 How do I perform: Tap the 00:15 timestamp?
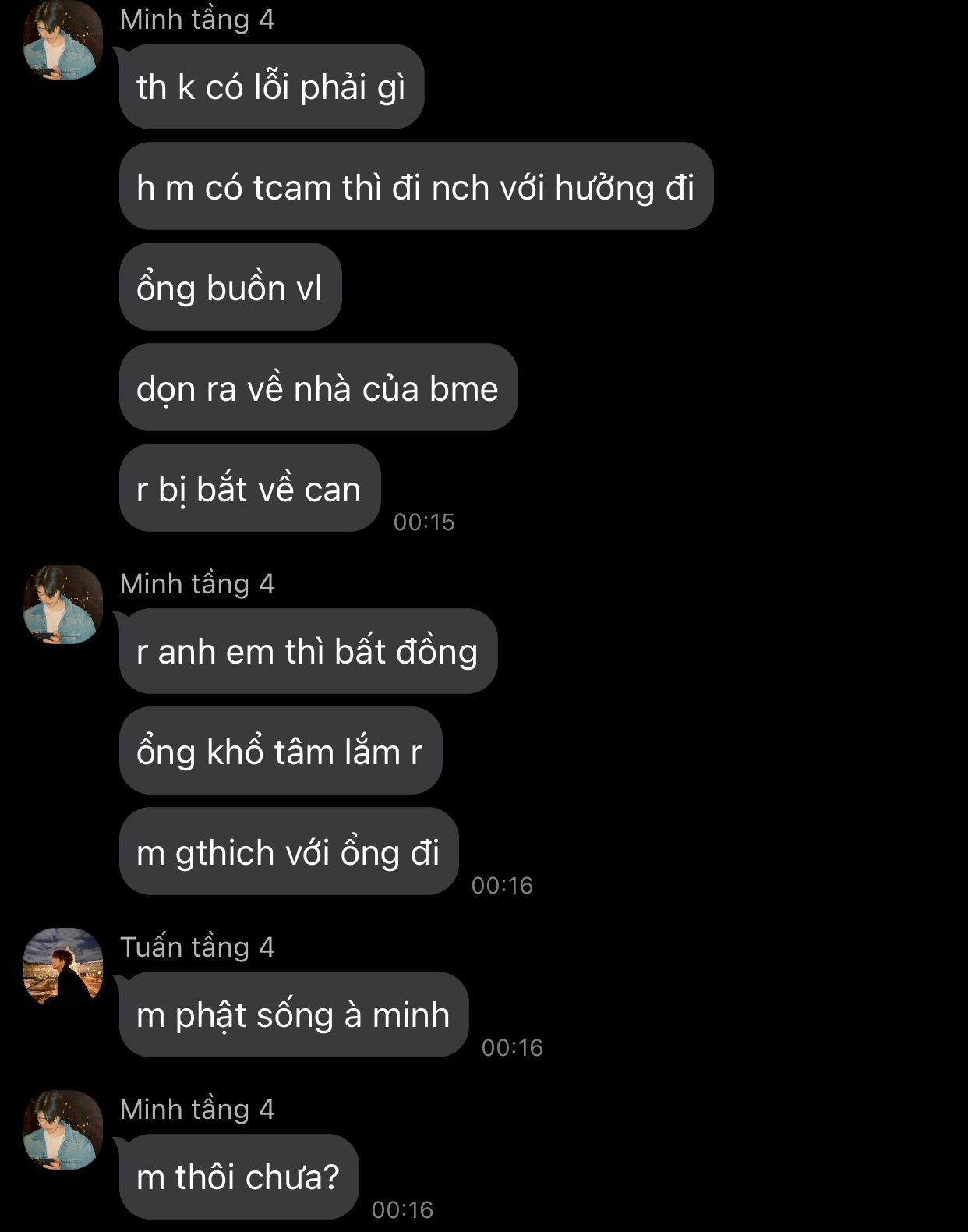pyautogui.click(x=424, y=522)
